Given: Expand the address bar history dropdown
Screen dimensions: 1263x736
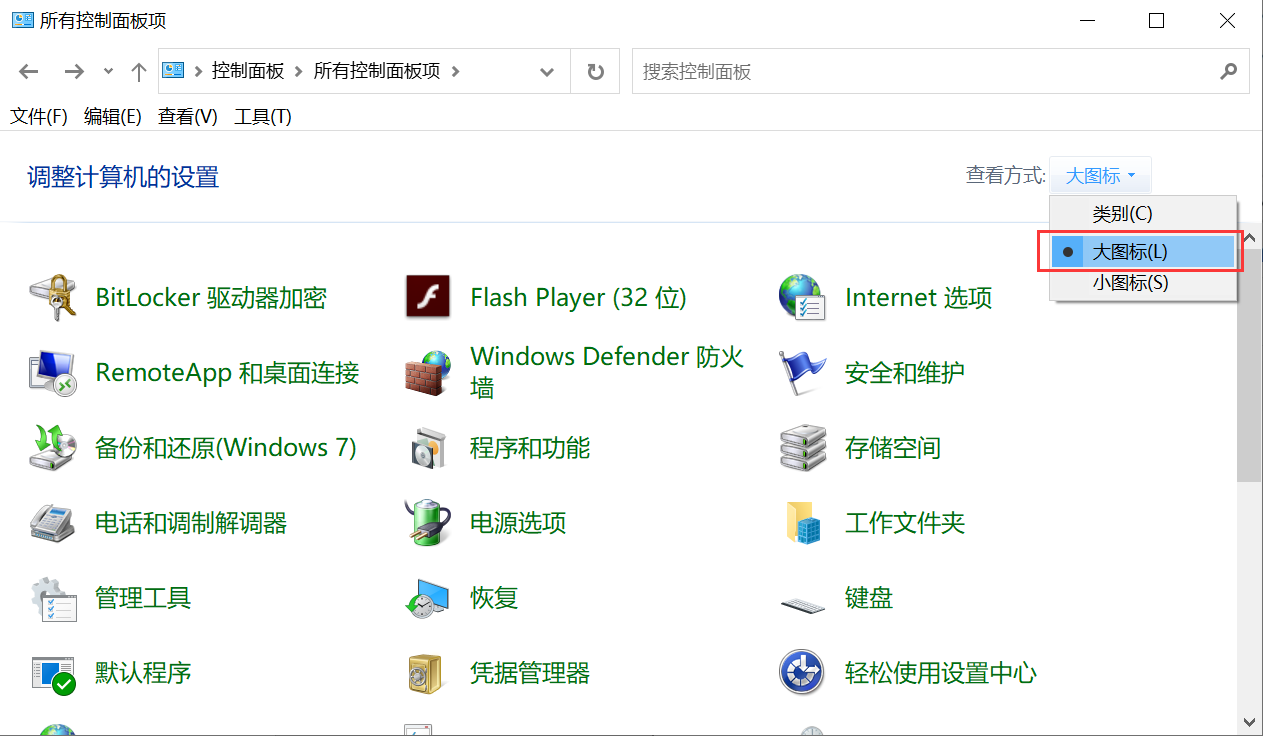Looking at the screenshot, I should coord(547,71).
